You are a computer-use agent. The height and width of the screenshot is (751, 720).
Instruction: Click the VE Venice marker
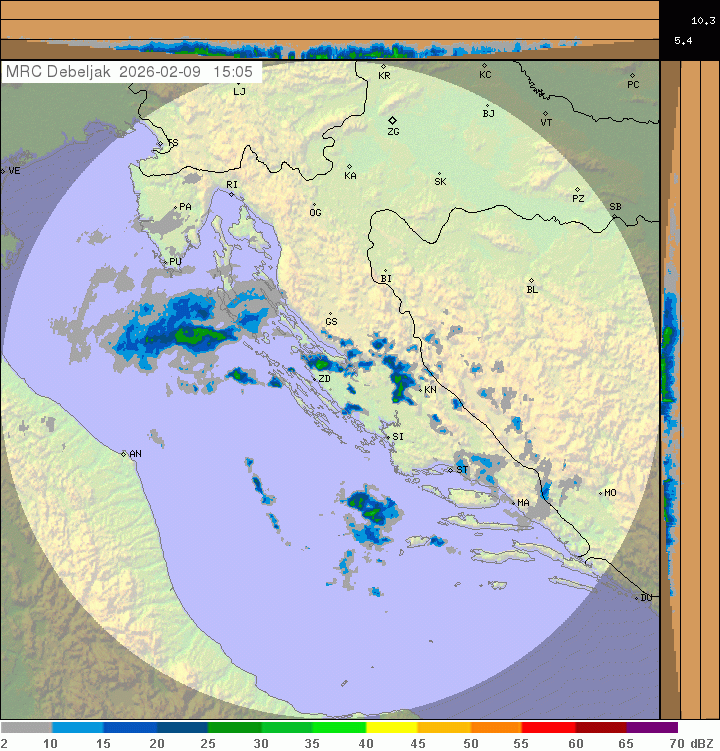[x=4, y=171]
